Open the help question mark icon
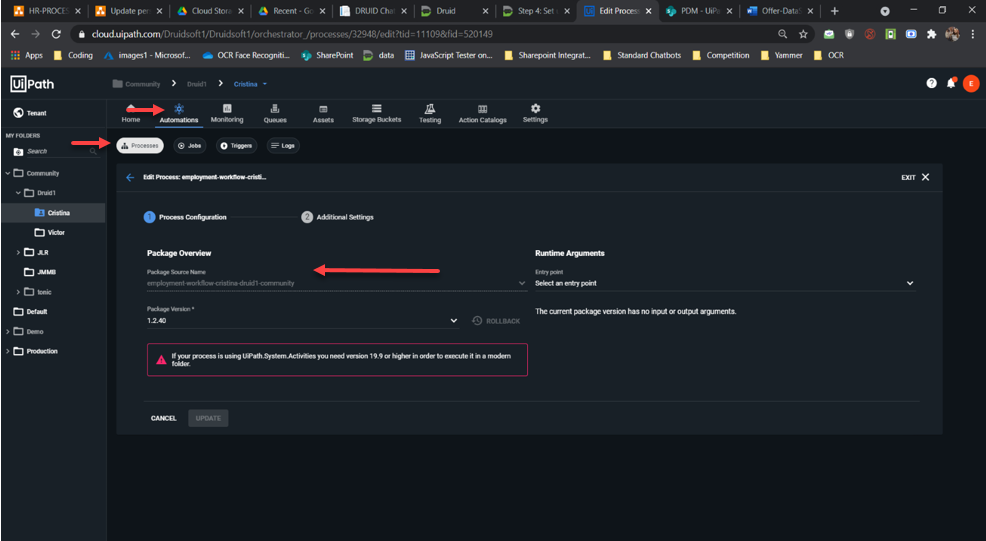Screen dimensions: 986x541 click(x=931, y=83)
